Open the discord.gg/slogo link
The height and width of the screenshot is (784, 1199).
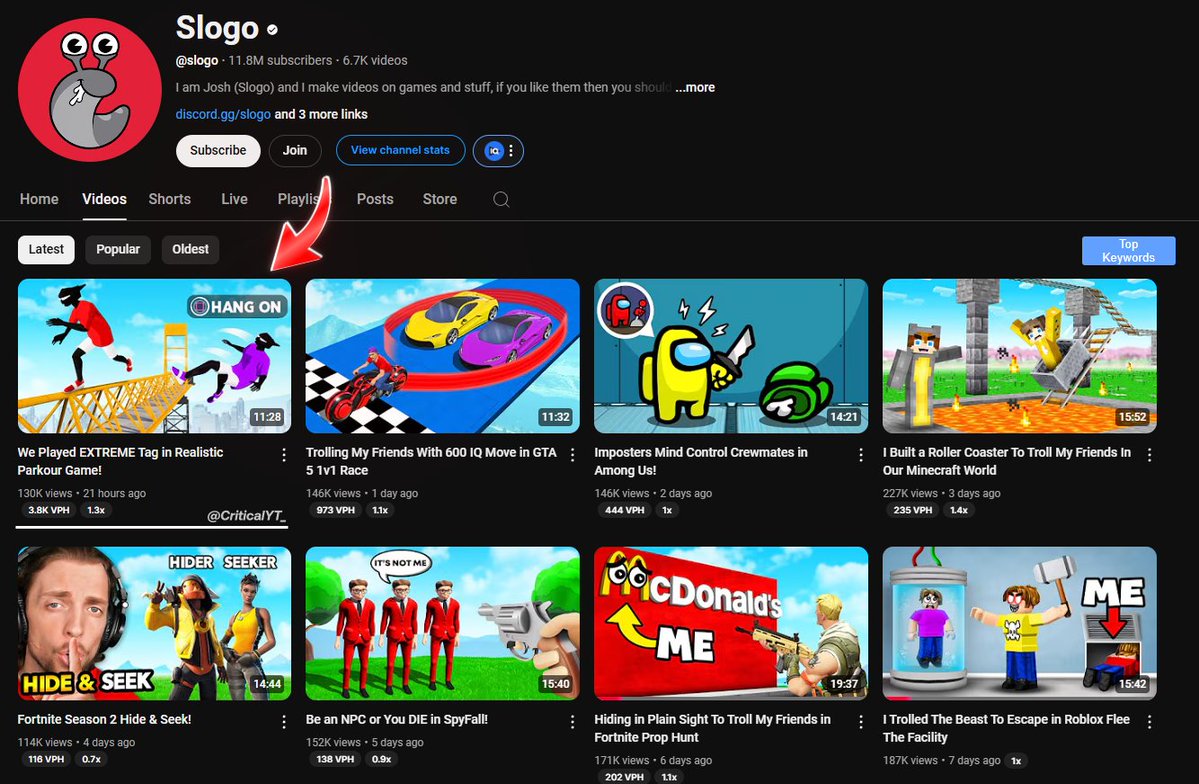pos(223,114)
